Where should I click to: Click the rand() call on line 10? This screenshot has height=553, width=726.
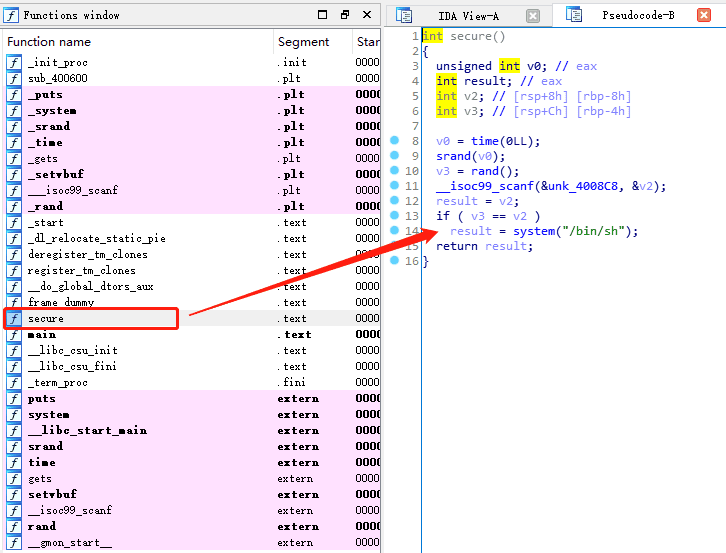pyautogui.click(x=492, y=171)
